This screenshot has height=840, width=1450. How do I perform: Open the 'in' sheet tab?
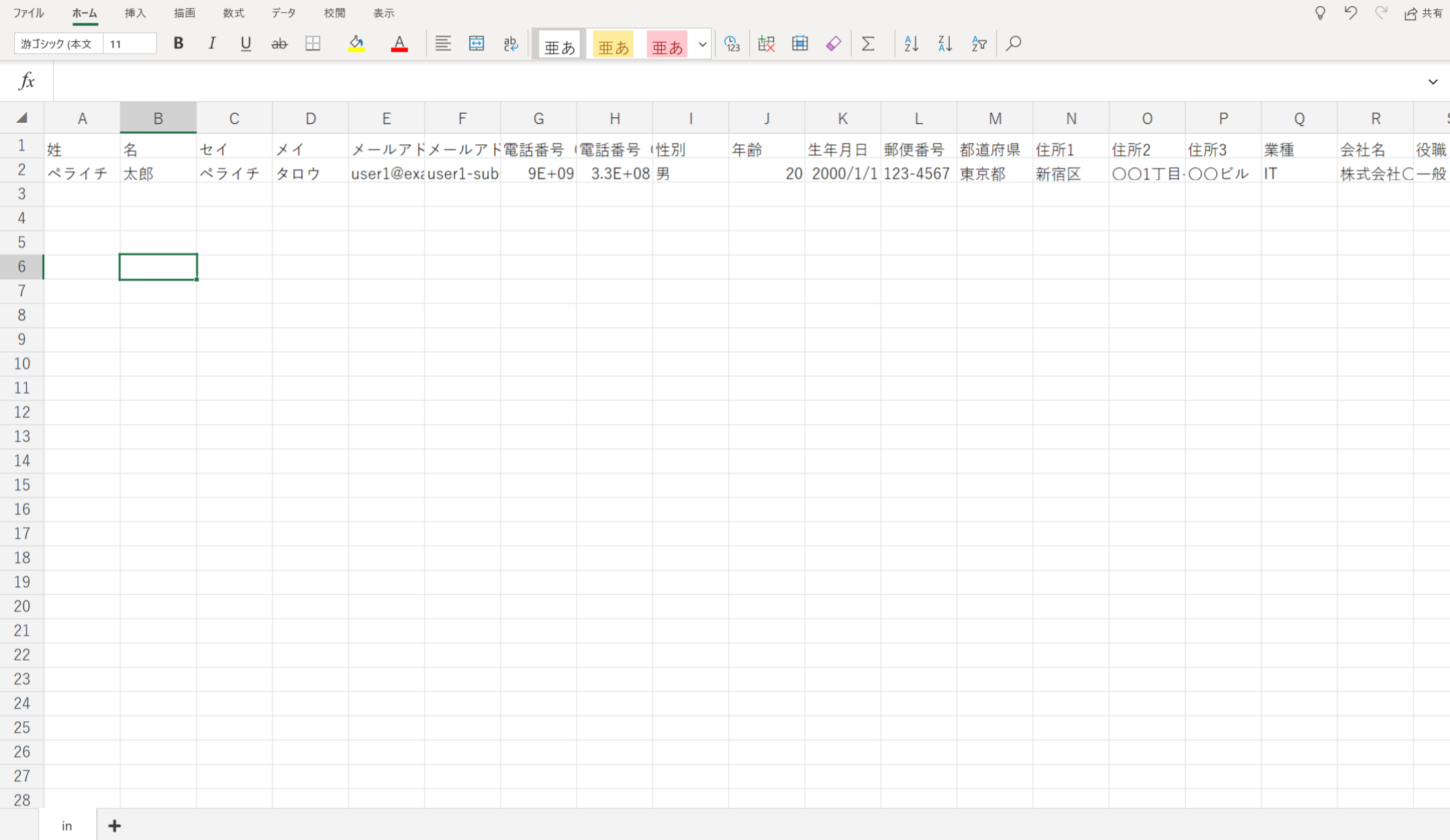66,825
